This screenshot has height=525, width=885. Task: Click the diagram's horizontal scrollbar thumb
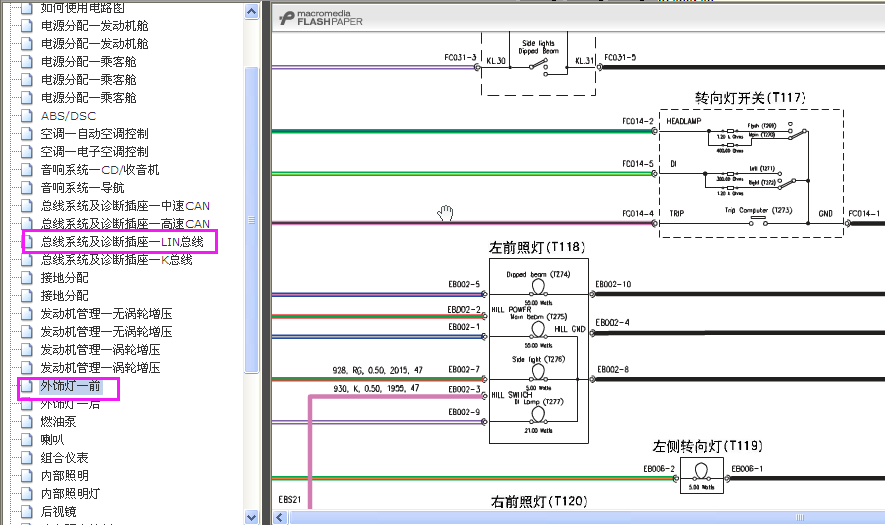(x=587, y=517)
